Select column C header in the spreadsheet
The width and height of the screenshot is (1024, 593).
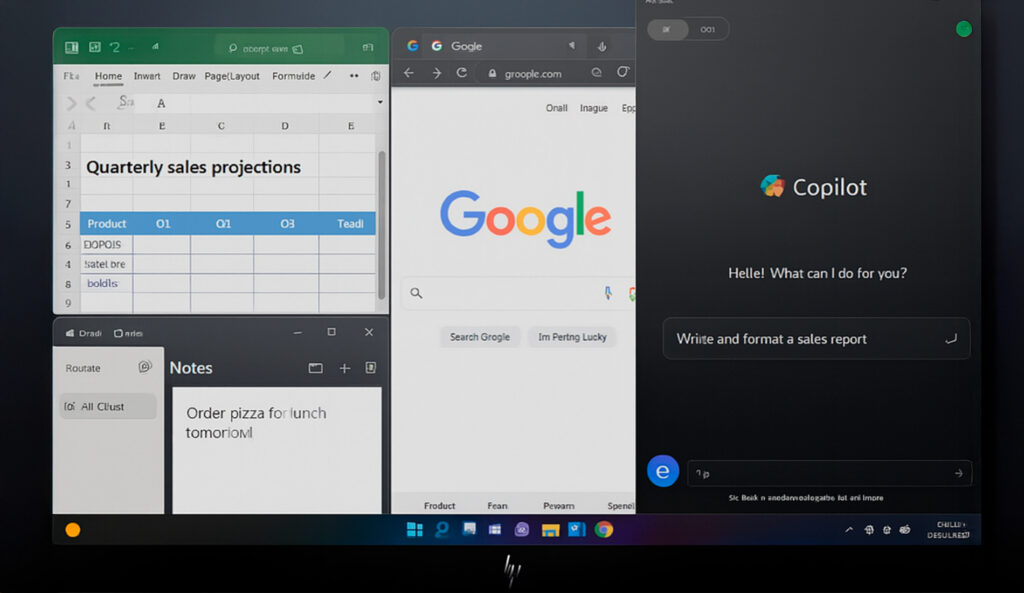pyautogui.click(x=221, y=126)
